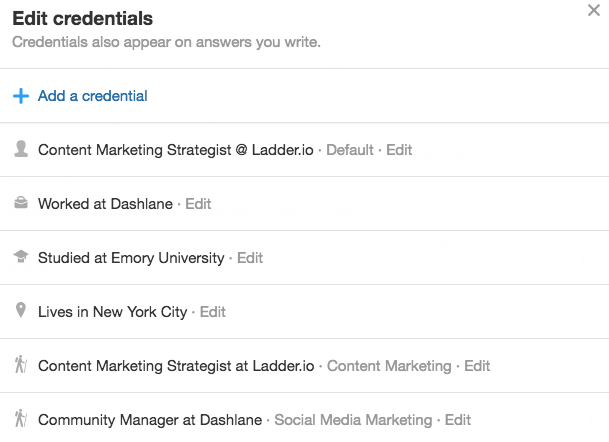This screenshot has height=442, width=609.
Task: Open the Add a credential link
Action: (92, 96)
